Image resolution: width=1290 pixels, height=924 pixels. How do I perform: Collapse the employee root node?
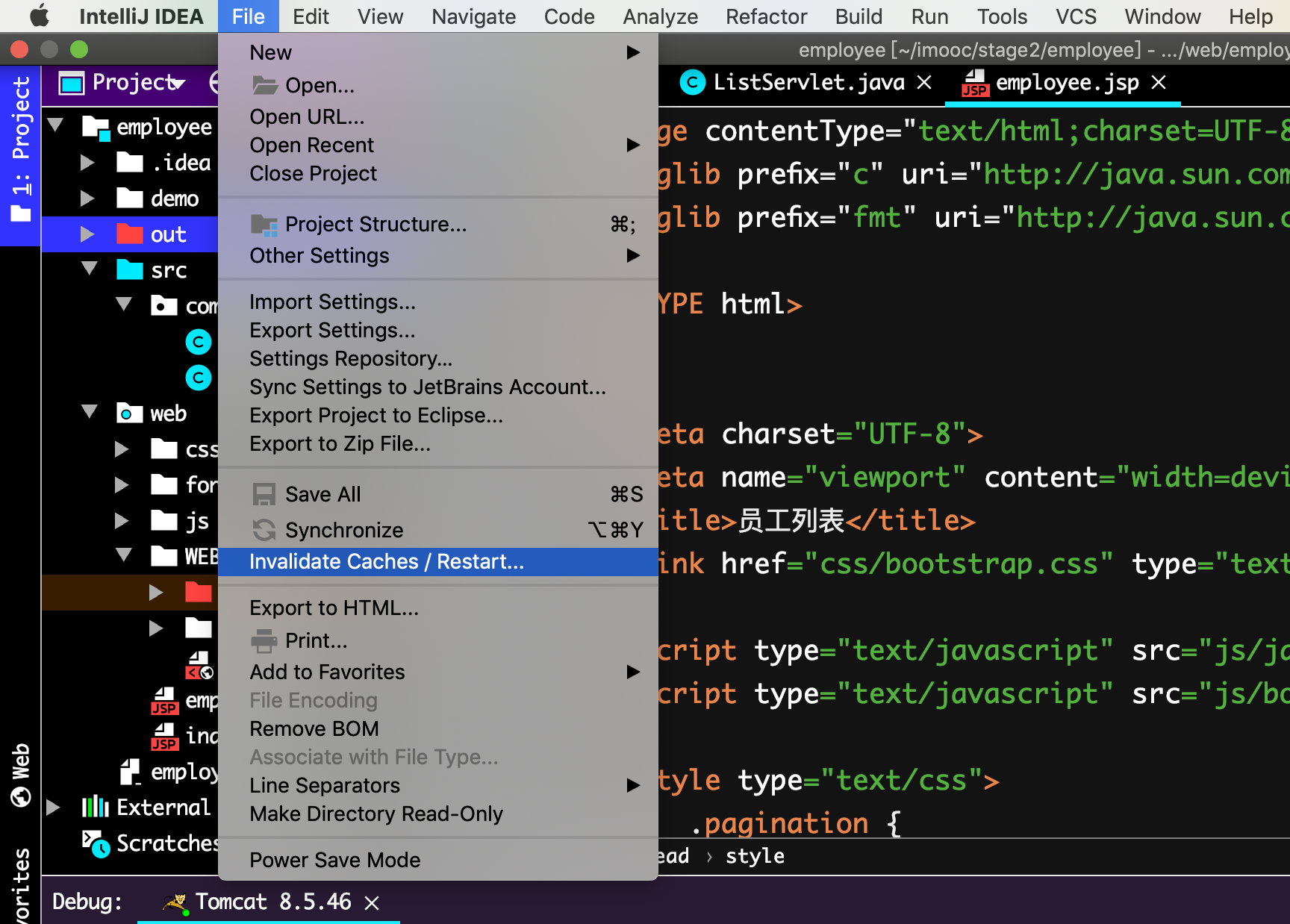pos(55,125)
